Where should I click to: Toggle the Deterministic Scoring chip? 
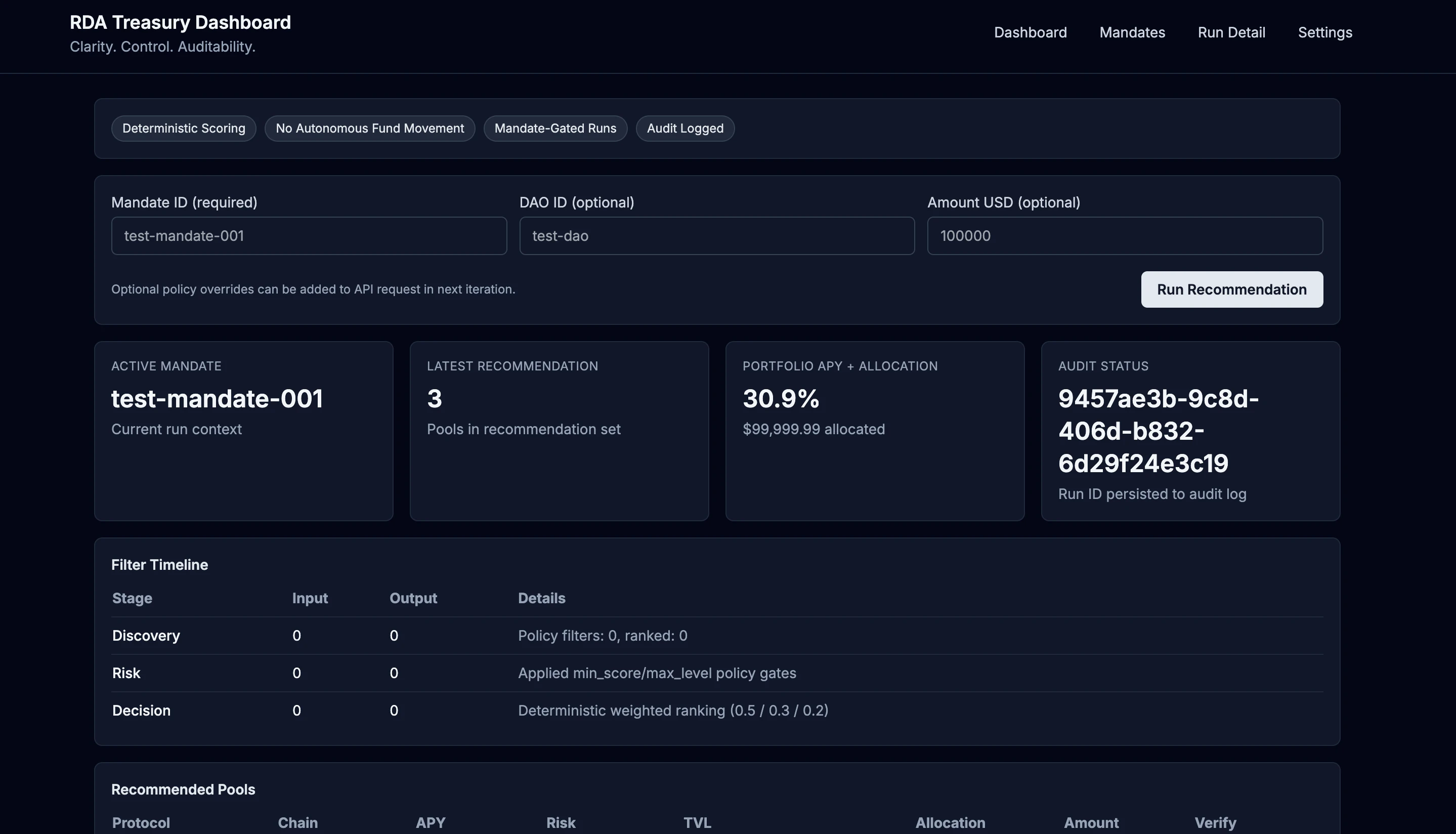pos(183,129)
